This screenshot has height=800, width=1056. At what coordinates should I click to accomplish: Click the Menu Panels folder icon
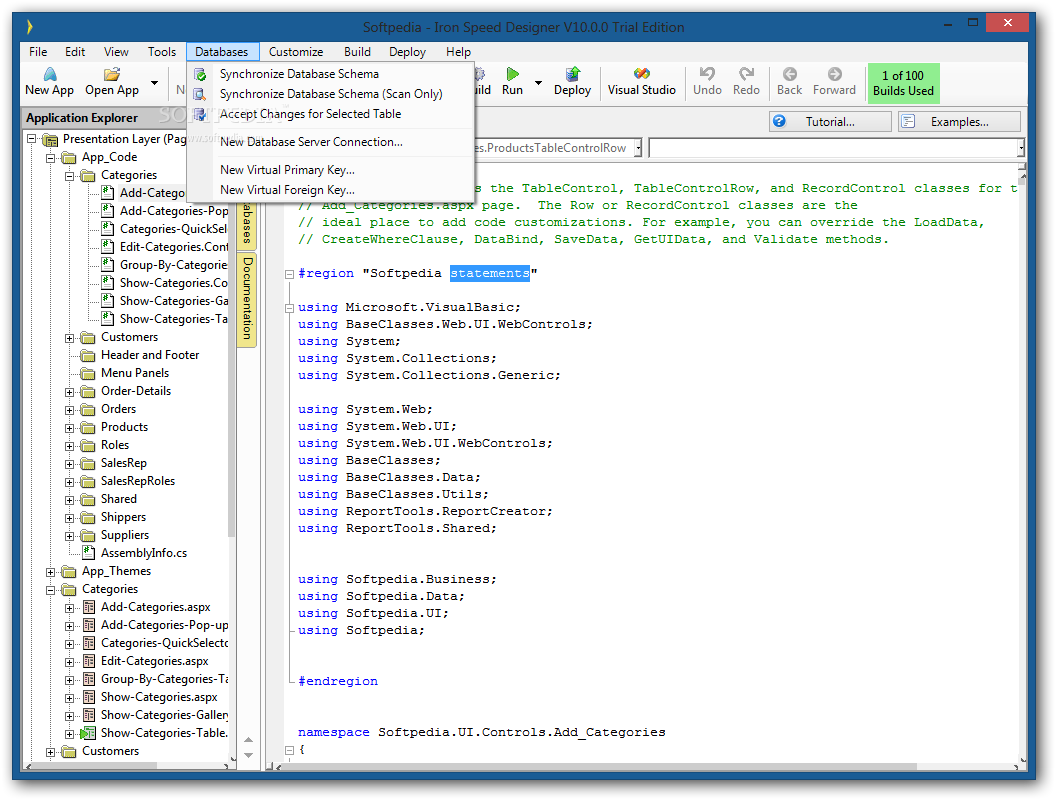[88, 373]
